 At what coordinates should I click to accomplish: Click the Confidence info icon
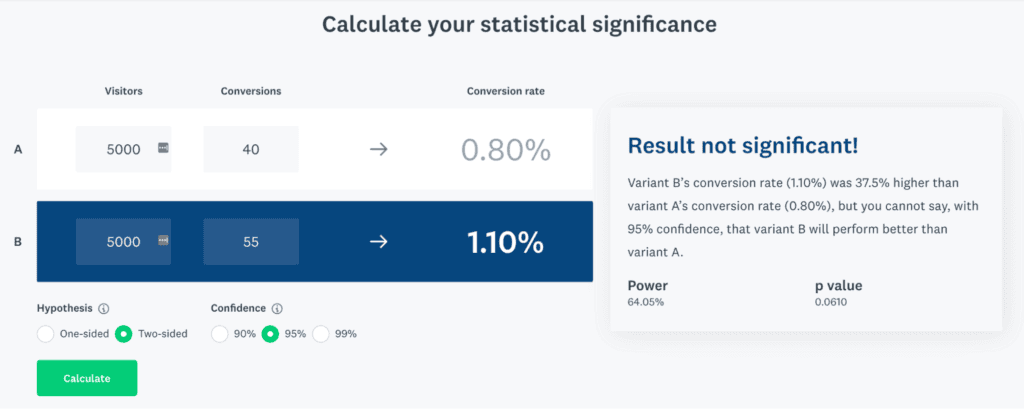(x=277, y=308)
